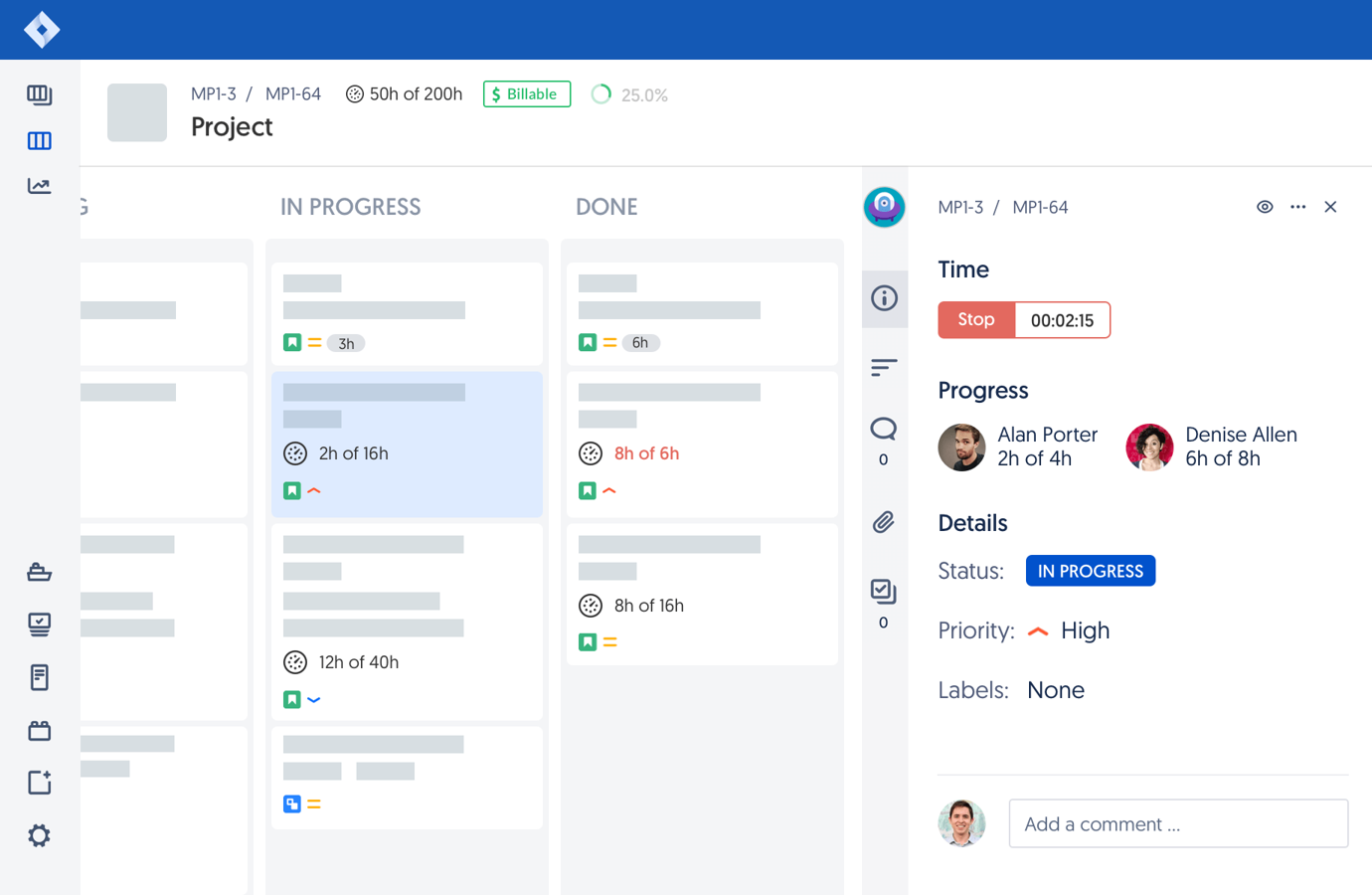The width and height of the screenshot is (1372, 895).
Task: Open the Done card with 8h of 16h
Action: tap(702, 595)
